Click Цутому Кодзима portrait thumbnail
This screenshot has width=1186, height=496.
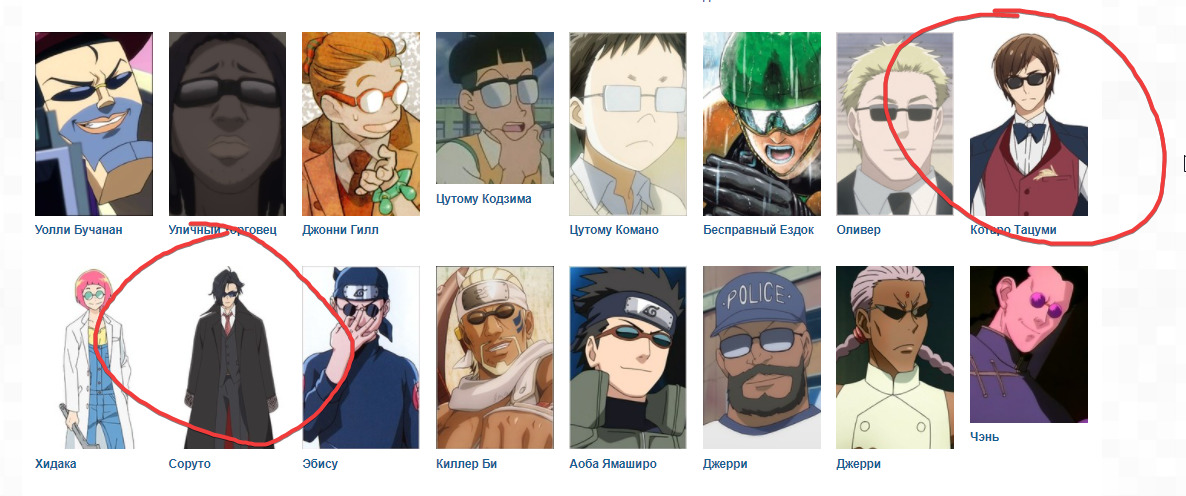(x=495, y=107)
